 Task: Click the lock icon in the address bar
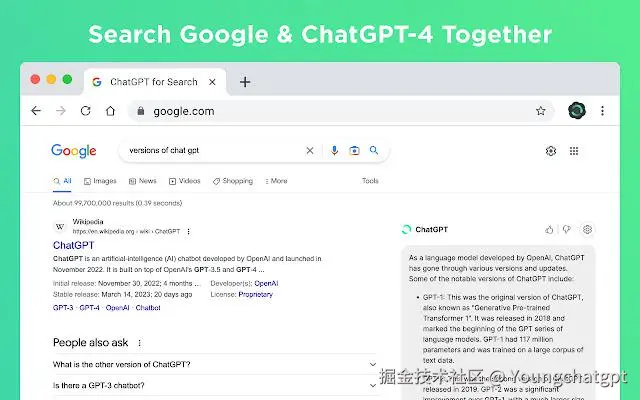[141, 111]
